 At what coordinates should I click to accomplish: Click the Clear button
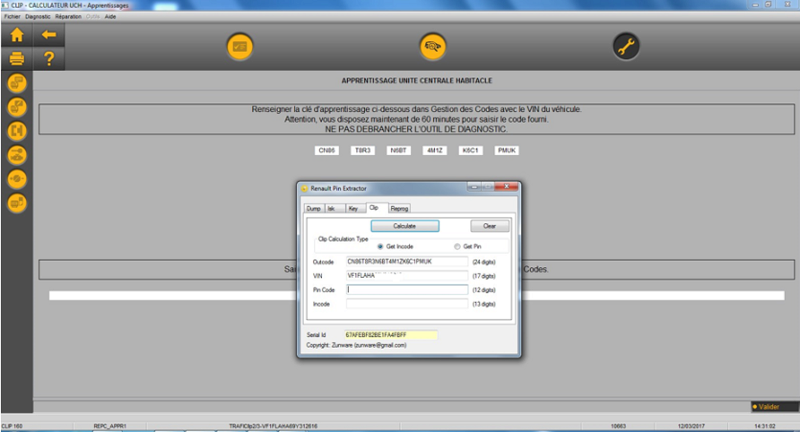[x=489, y=226]
